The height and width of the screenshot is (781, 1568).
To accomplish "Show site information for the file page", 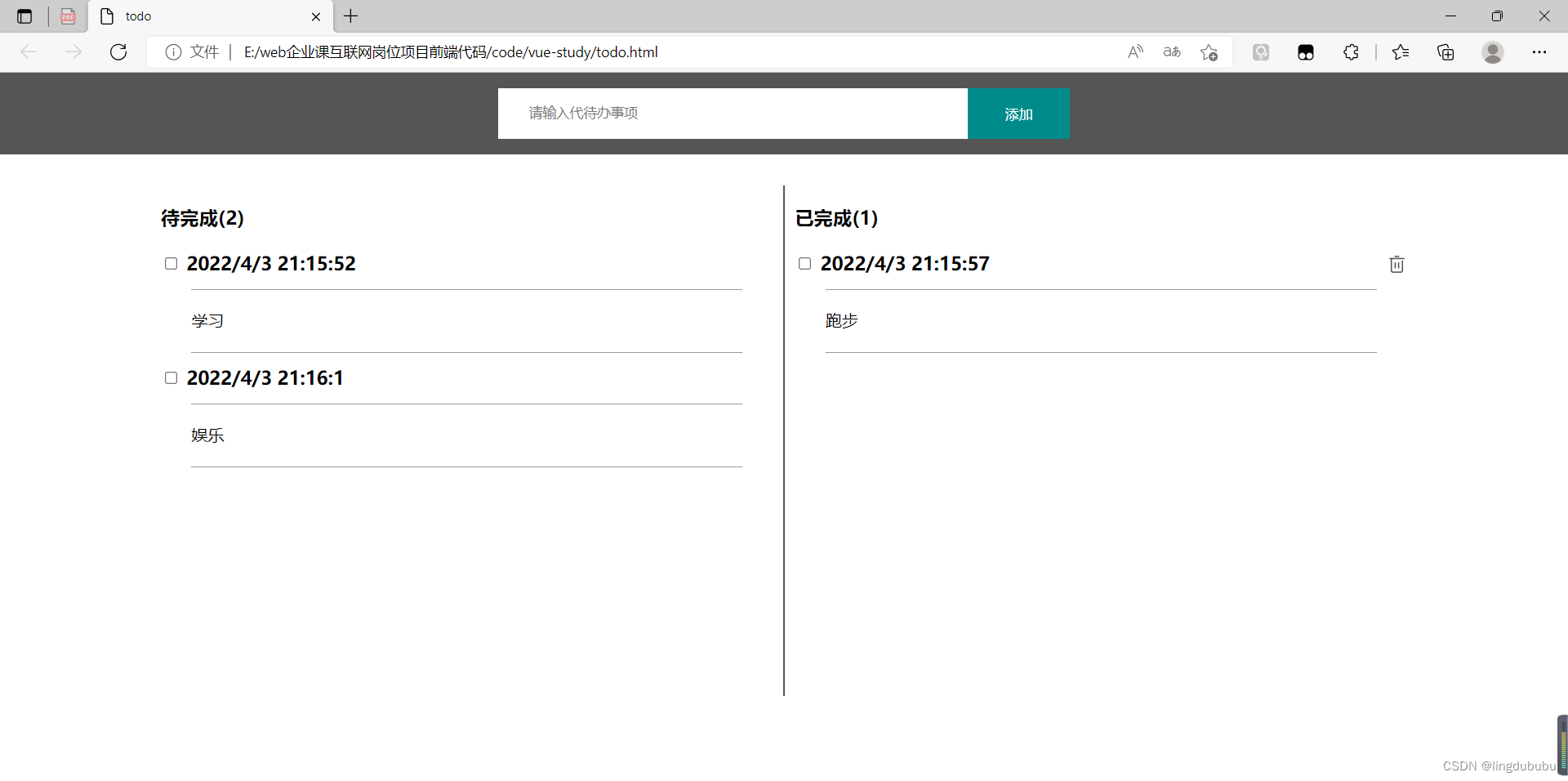I will pos(173,52).
